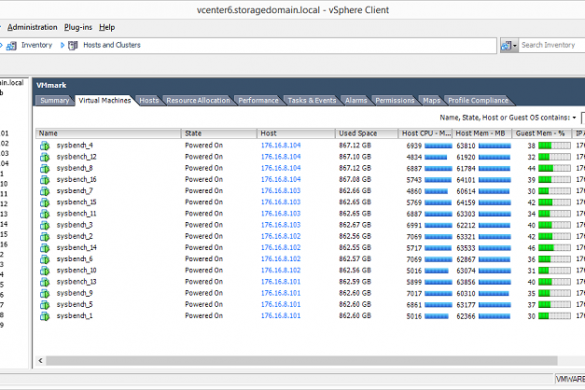Sort by the Name column header
This screenshot has height=390, width=585.
tap(108, 133)
